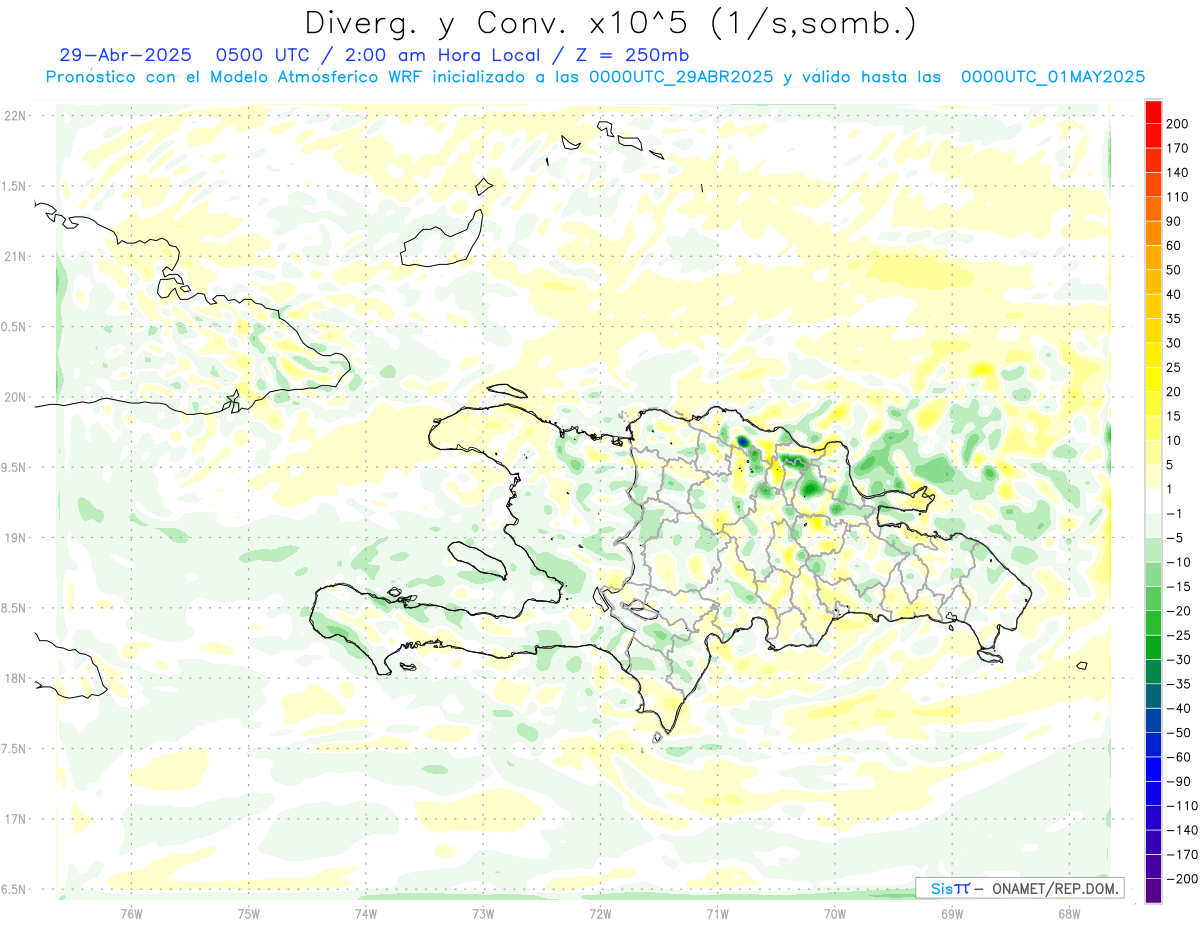1200x927 pixels.
Task: Click the dark purple colorbar band below -200
Action: tap(1153, 891)
